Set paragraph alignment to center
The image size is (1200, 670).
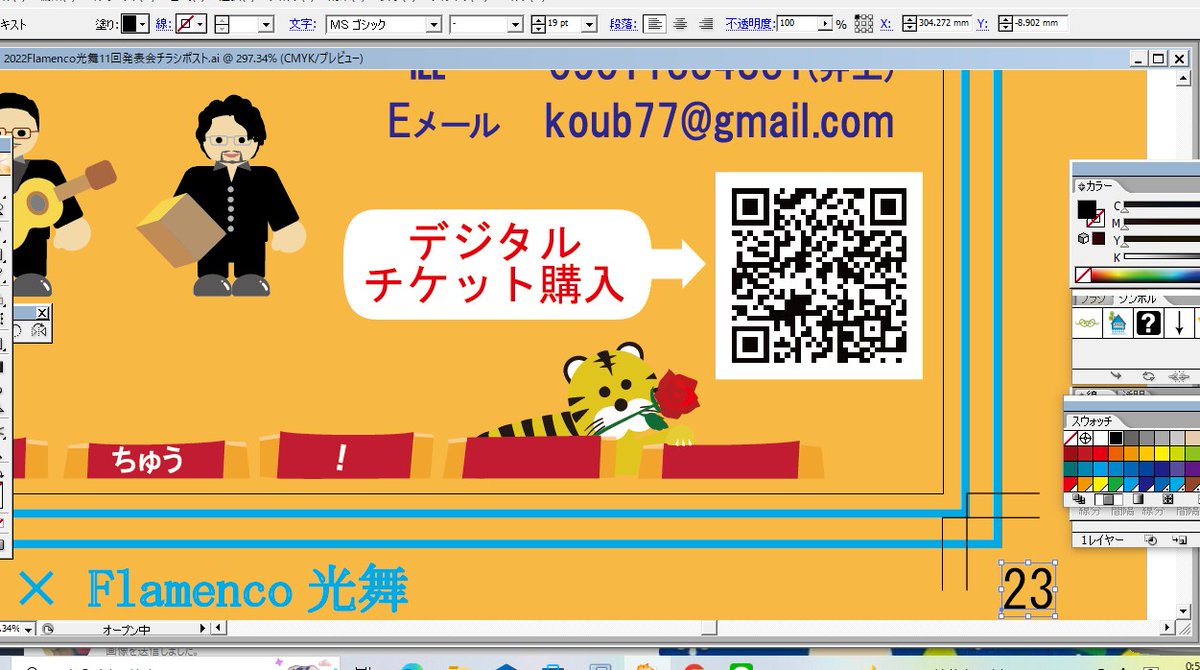click(x=680, y=23)
